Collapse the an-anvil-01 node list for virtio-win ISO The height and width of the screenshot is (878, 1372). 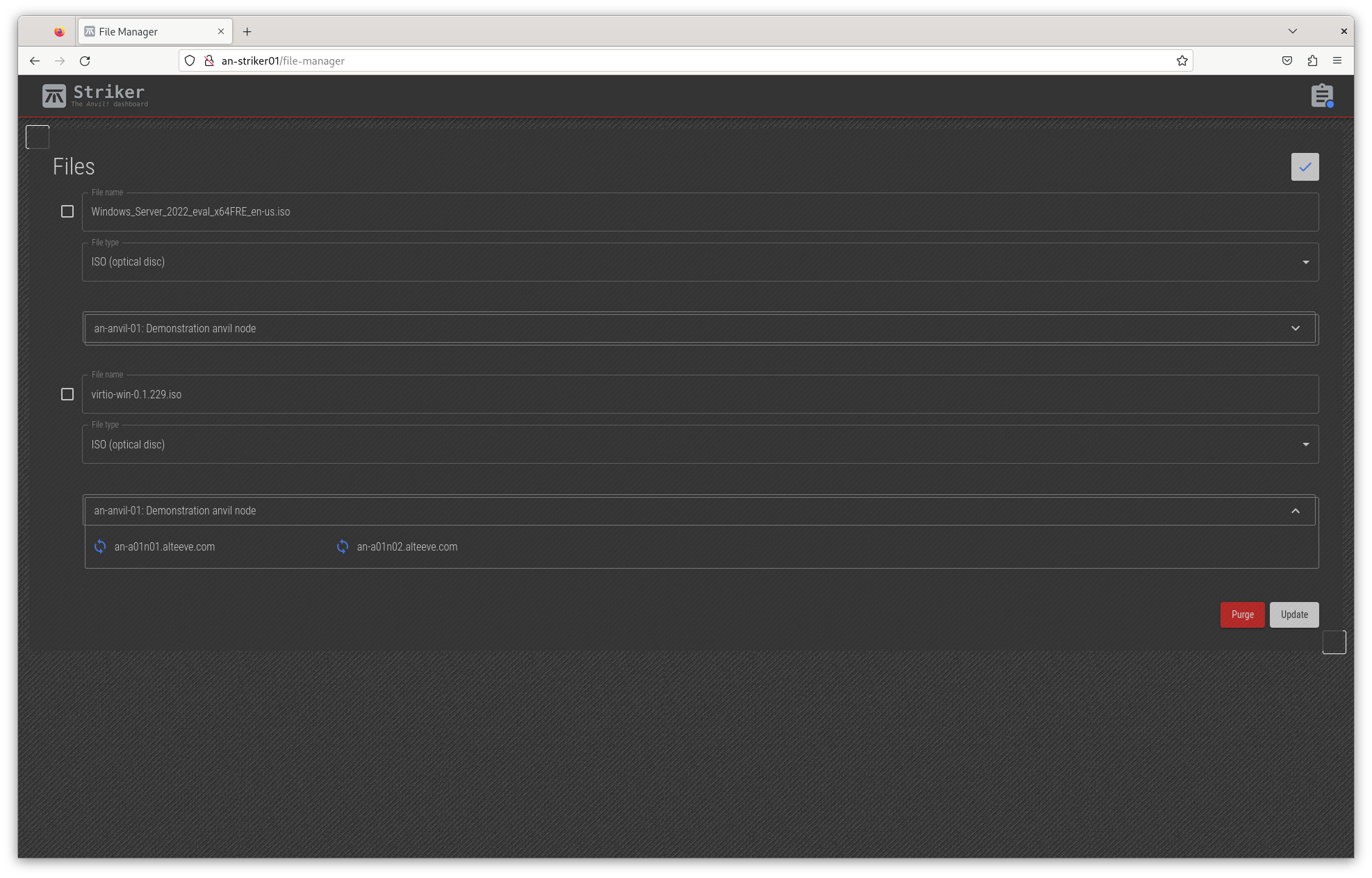click(1296, 510)
